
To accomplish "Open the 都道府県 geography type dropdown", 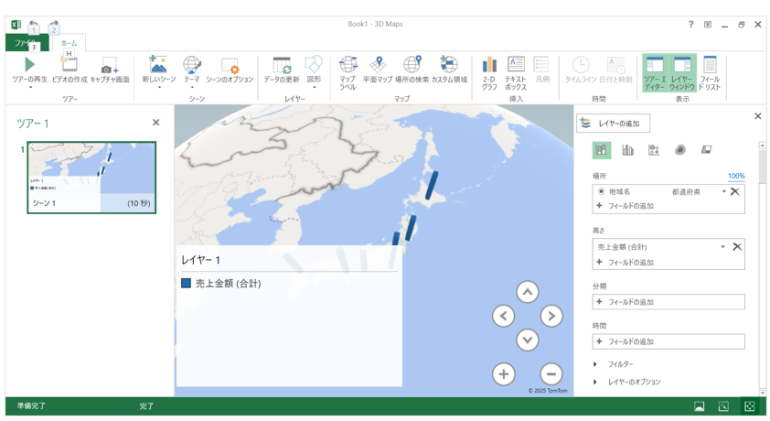I will point(724,192).
